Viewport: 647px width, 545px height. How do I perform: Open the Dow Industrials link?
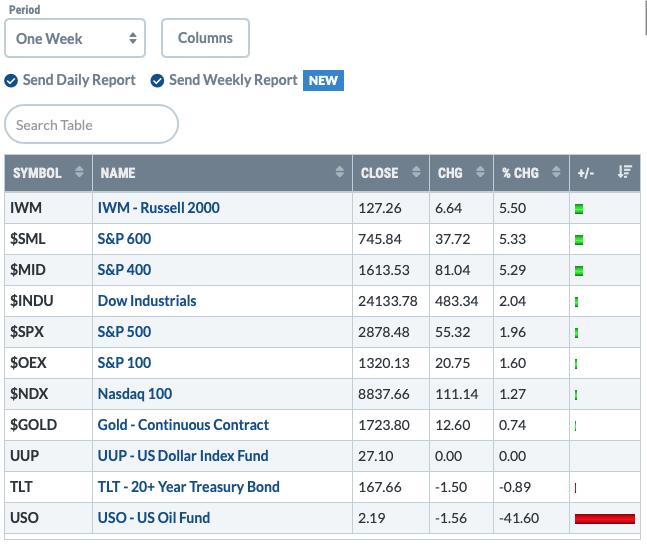147,301
